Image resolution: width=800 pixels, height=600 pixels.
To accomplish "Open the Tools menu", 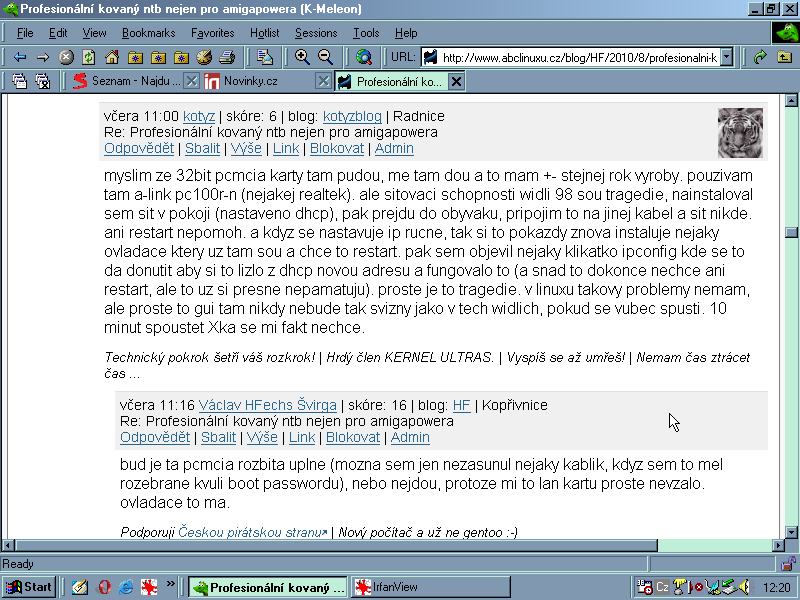I will (x=366, y=33).
